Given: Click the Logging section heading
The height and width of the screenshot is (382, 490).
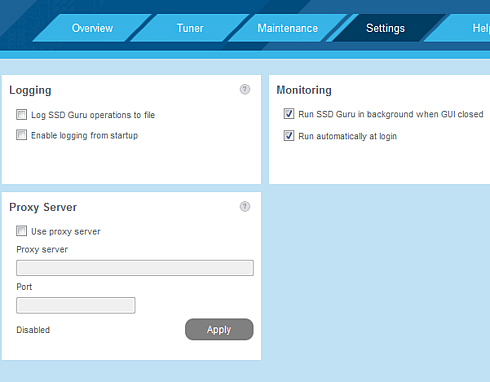Looking at the screenshot, I should [x=30, y=90].
